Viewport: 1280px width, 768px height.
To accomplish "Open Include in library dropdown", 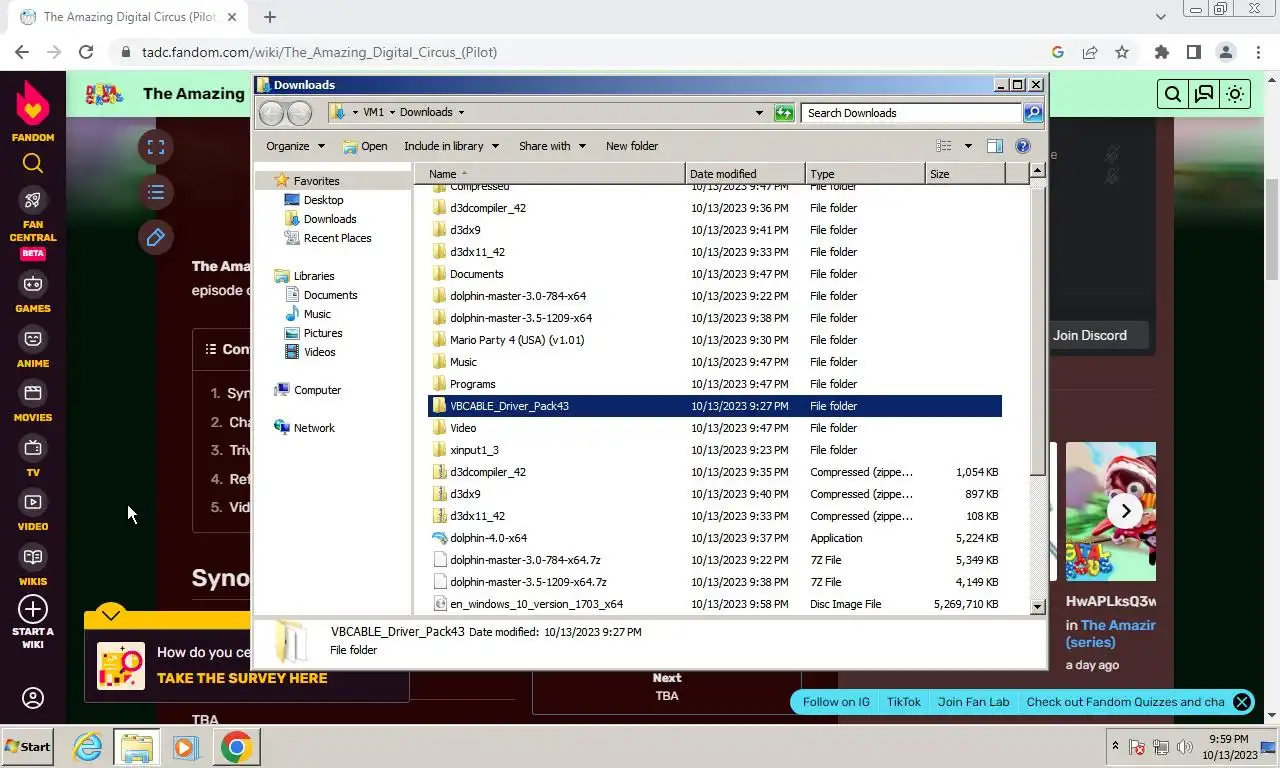I will pos(451,146).
